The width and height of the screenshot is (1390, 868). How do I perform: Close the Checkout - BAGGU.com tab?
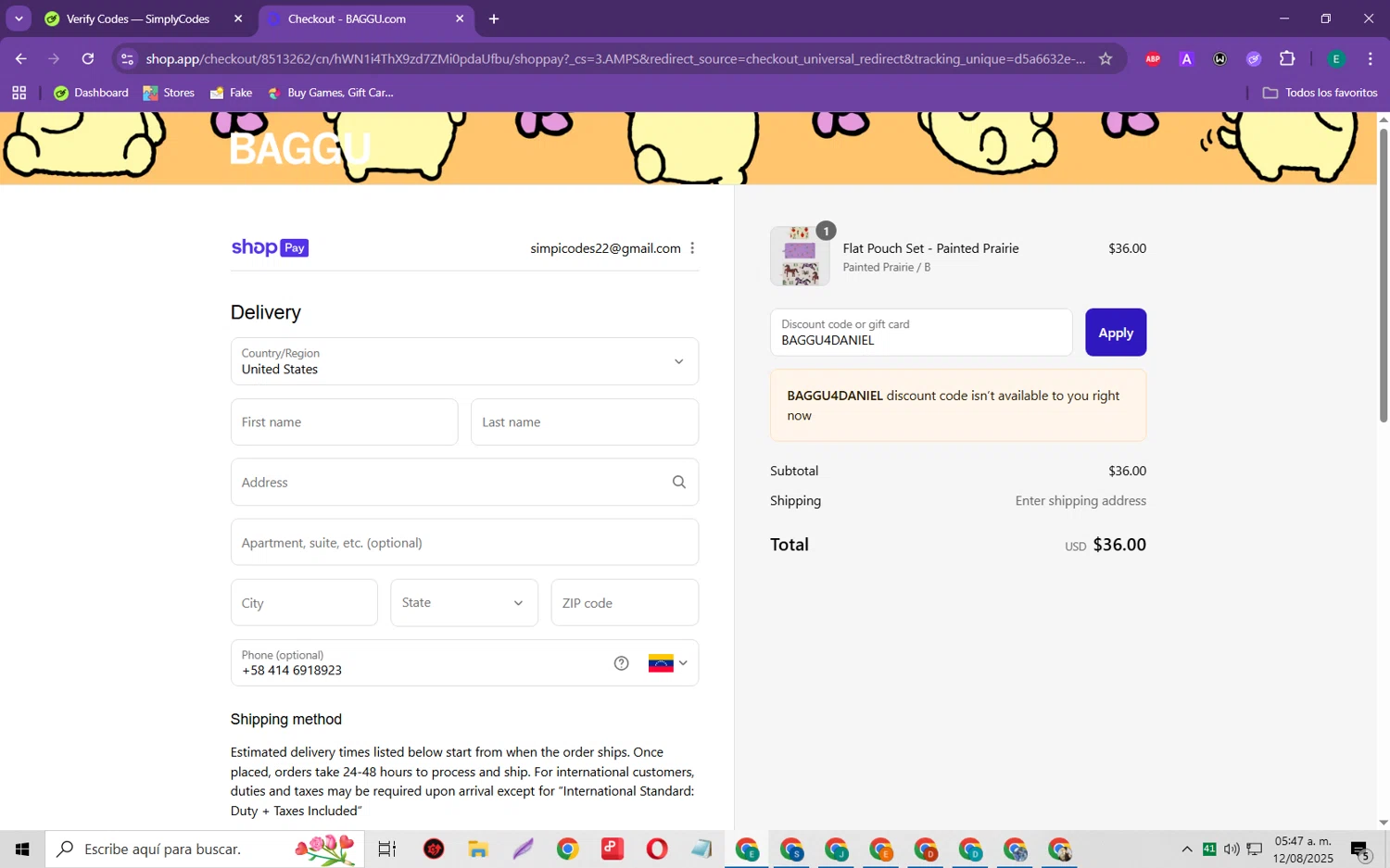click(x=460, y=19)
